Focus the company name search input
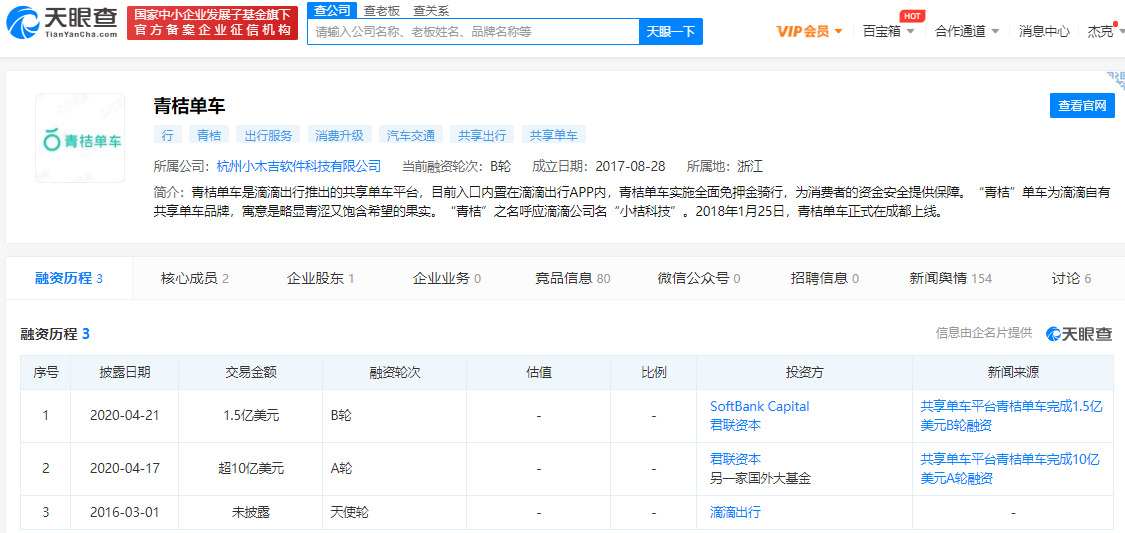 [x=473, y=32]
